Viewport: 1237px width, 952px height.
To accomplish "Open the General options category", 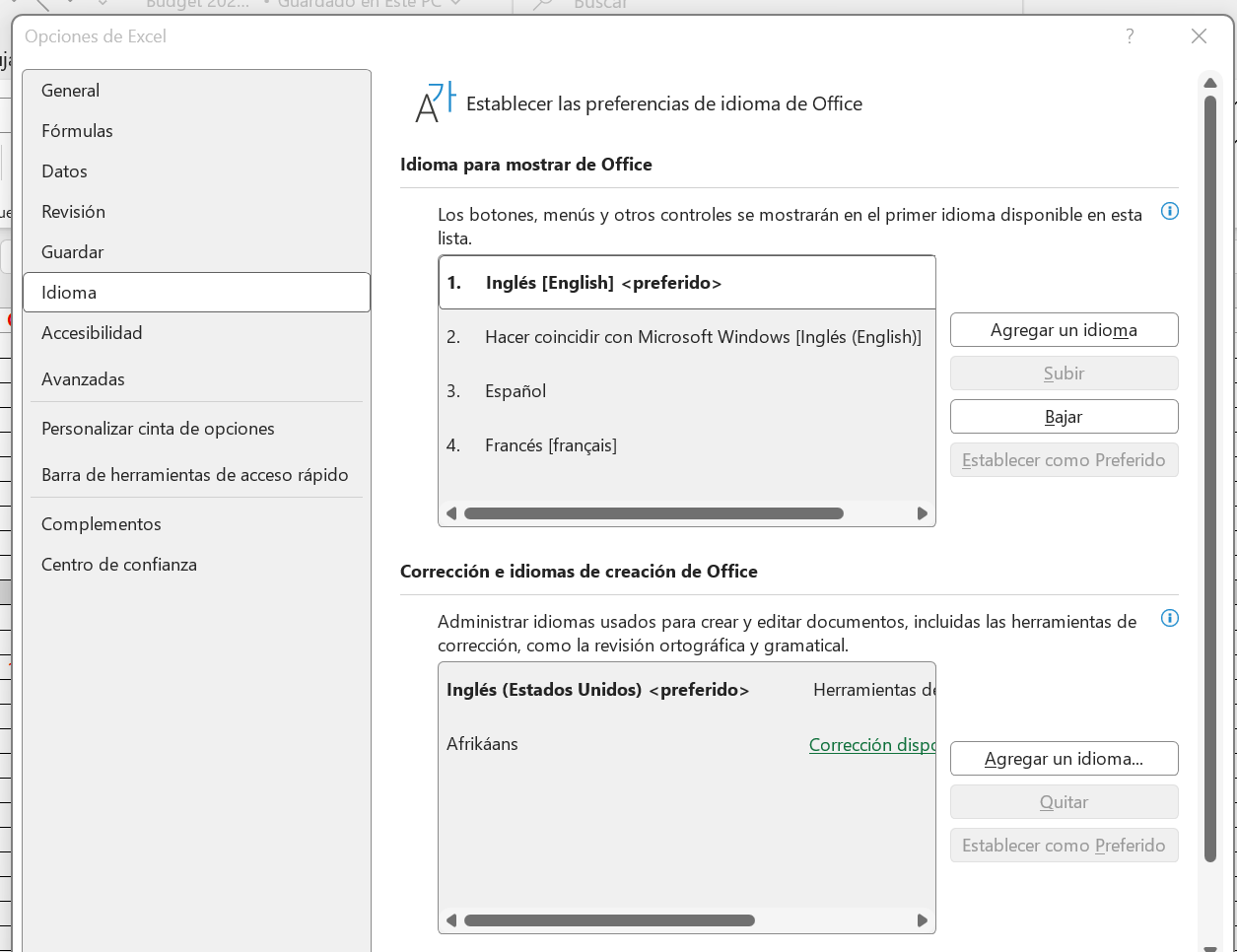I will 196,91.
